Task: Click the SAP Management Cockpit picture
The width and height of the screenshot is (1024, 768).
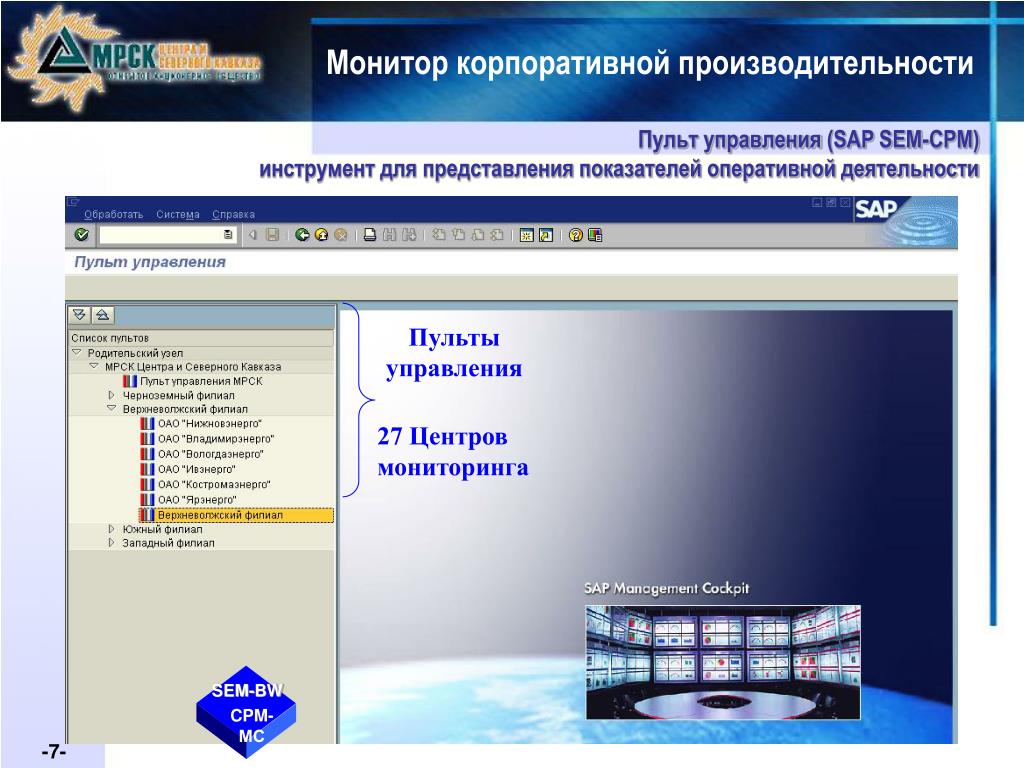Action: point(723,662)
